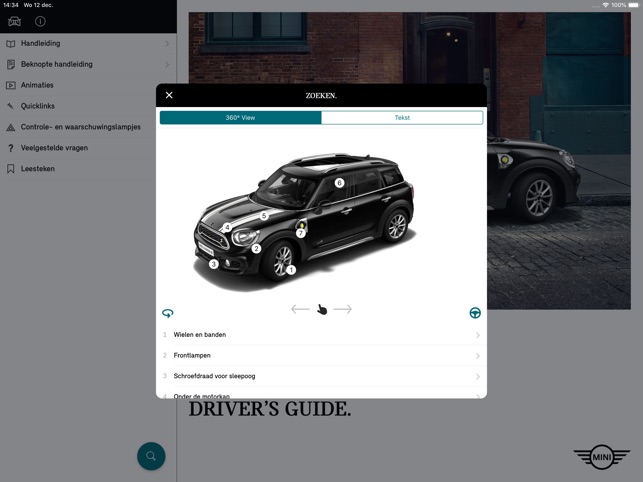Switch to the Tekst tab
The width and height of the screenshot is (643, 482).
pos(402,118)
